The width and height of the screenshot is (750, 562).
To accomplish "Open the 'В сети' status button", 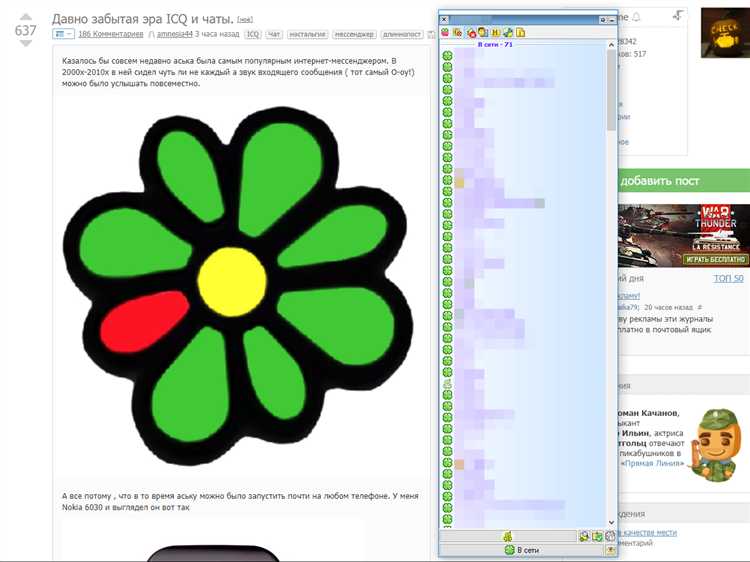I will point(522,550).
